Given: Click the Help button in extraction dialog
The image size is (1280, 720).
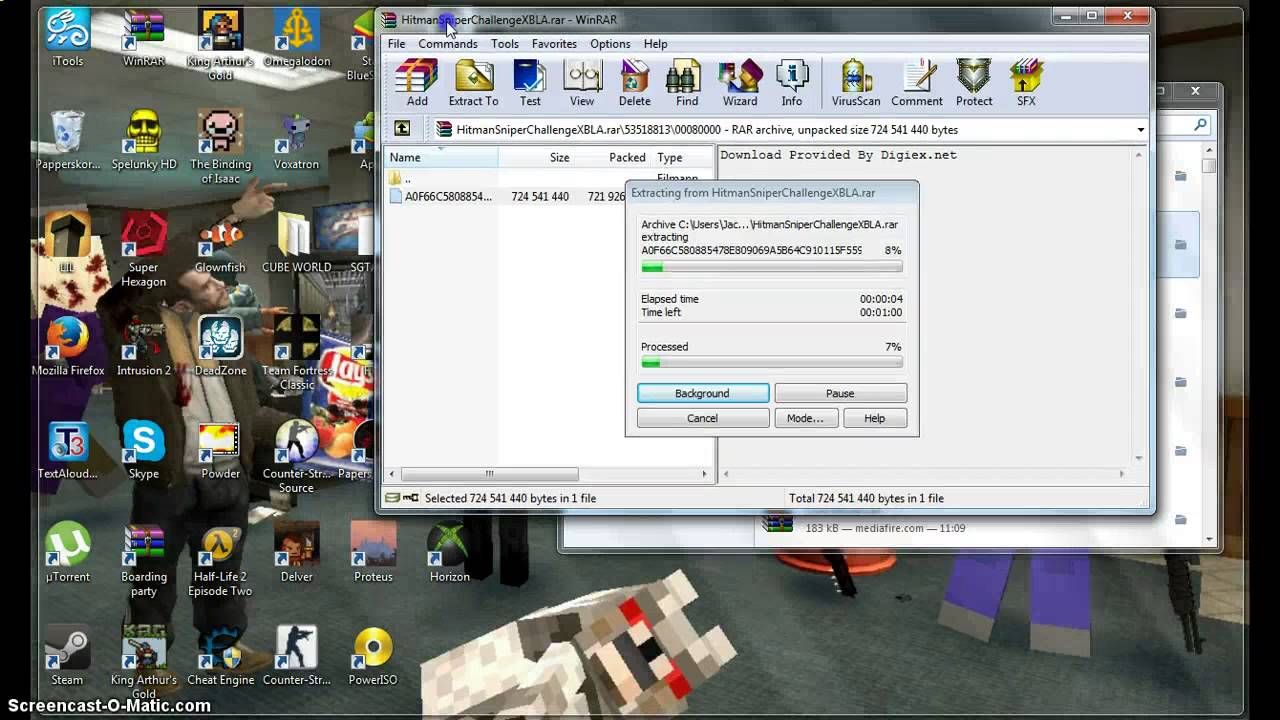Looking at the screenshot, I should tap(875, 418).
